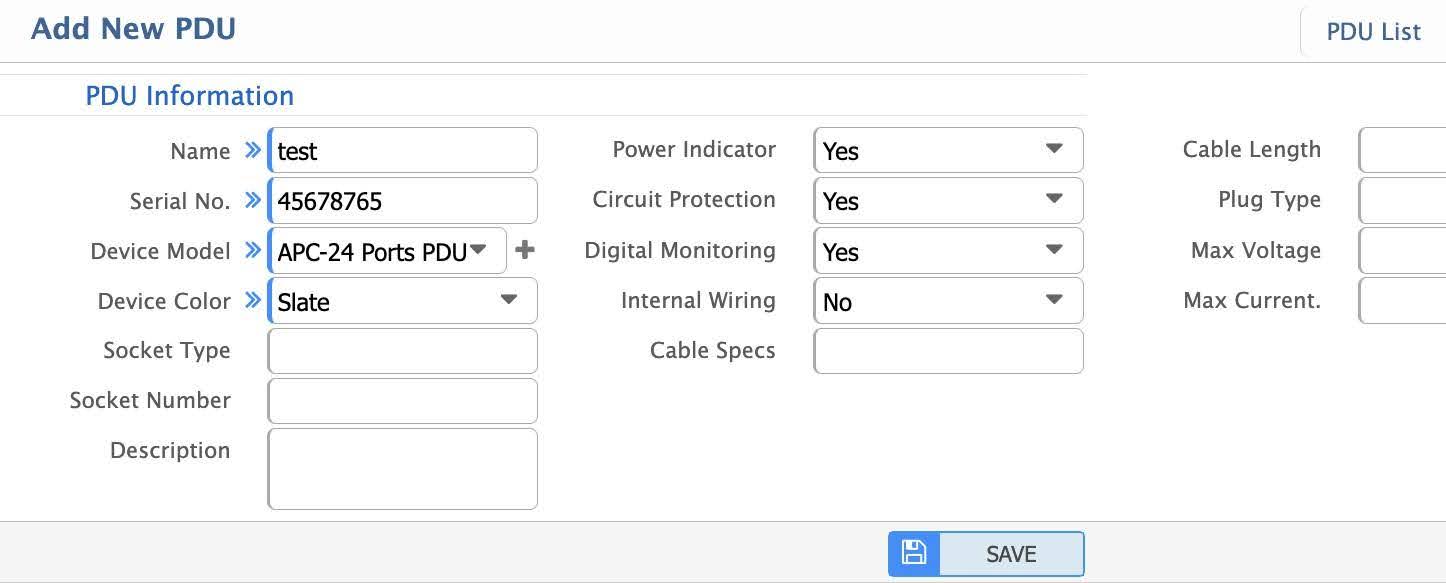Click the double-arrow icon next to Name

point(253,150)
